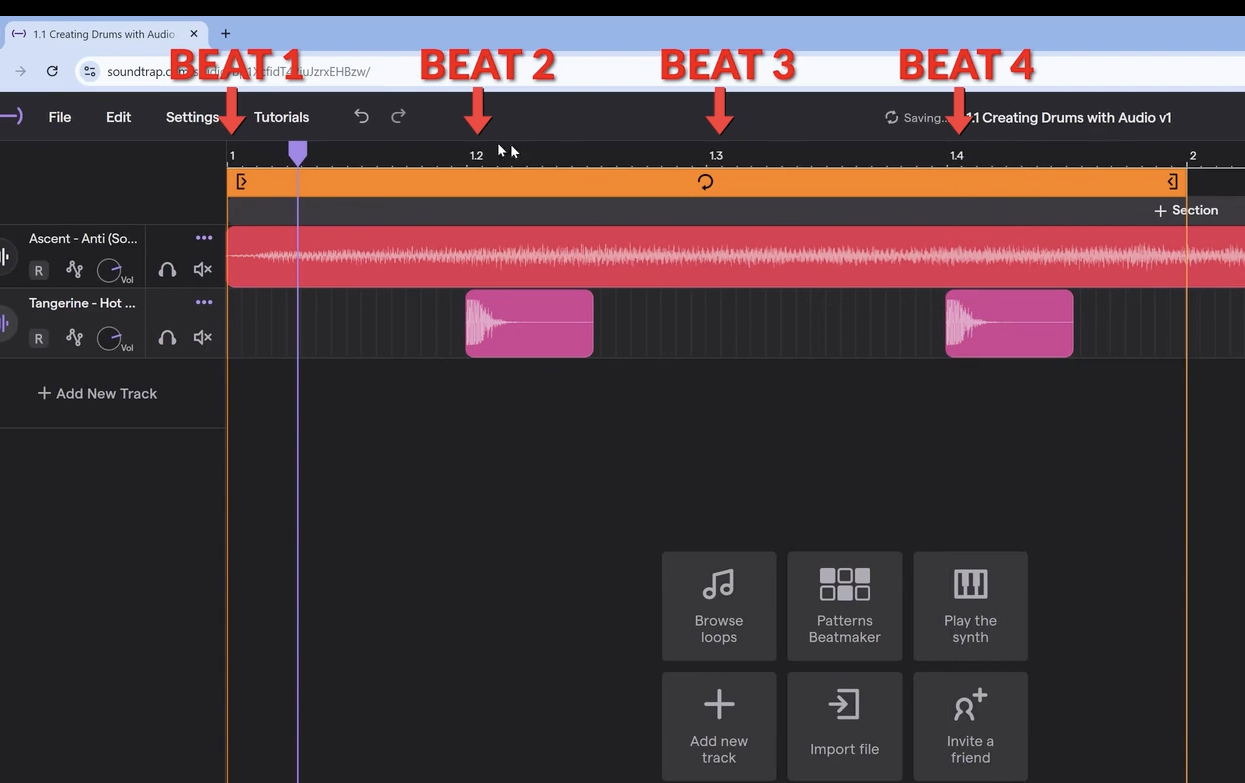The image size is (1245, 783).
Task: Click Play the synth
Action: coord(970,606)
